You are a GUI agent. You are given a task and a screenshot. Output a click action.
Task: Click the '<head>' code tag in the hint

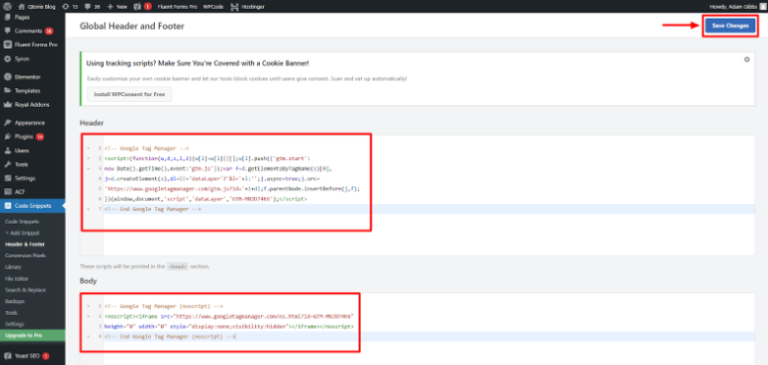coord(178,267)
